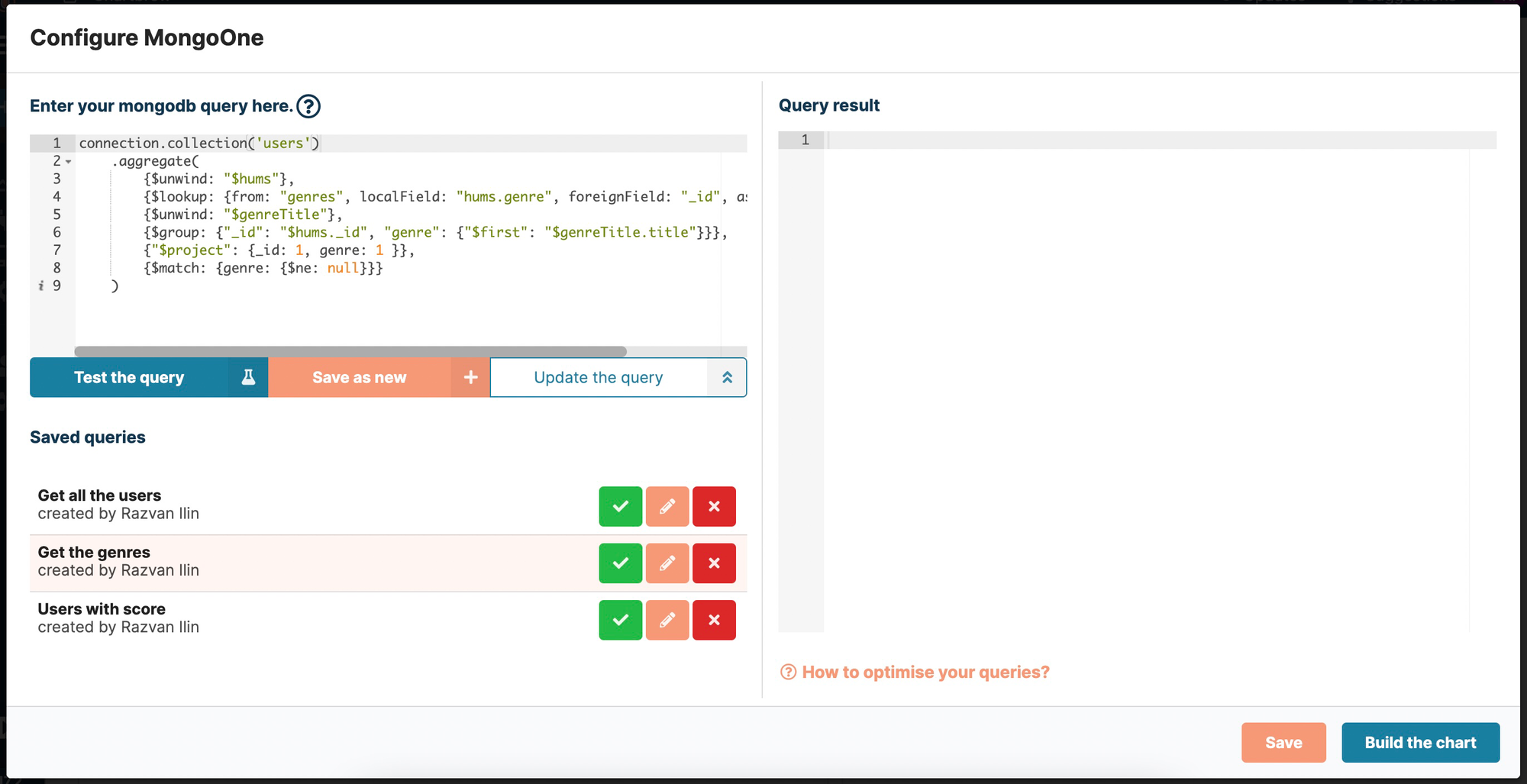Run the Get all the users saved query
The image size is (1527, 784).
pos(620,506)
